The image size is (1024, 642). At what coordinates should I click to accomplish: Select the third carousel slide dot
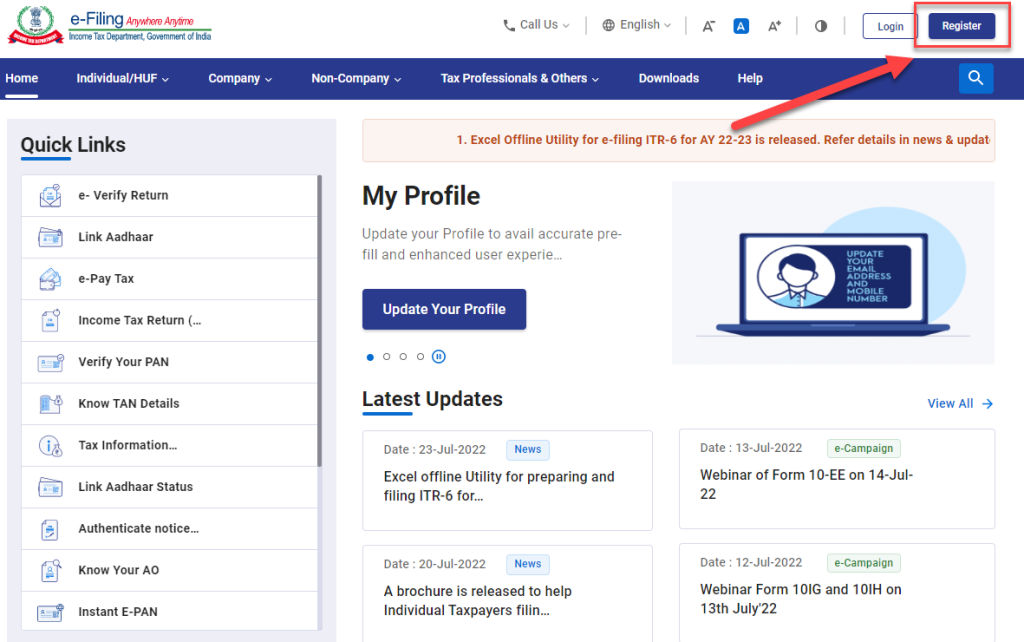[x=403, y=357]
